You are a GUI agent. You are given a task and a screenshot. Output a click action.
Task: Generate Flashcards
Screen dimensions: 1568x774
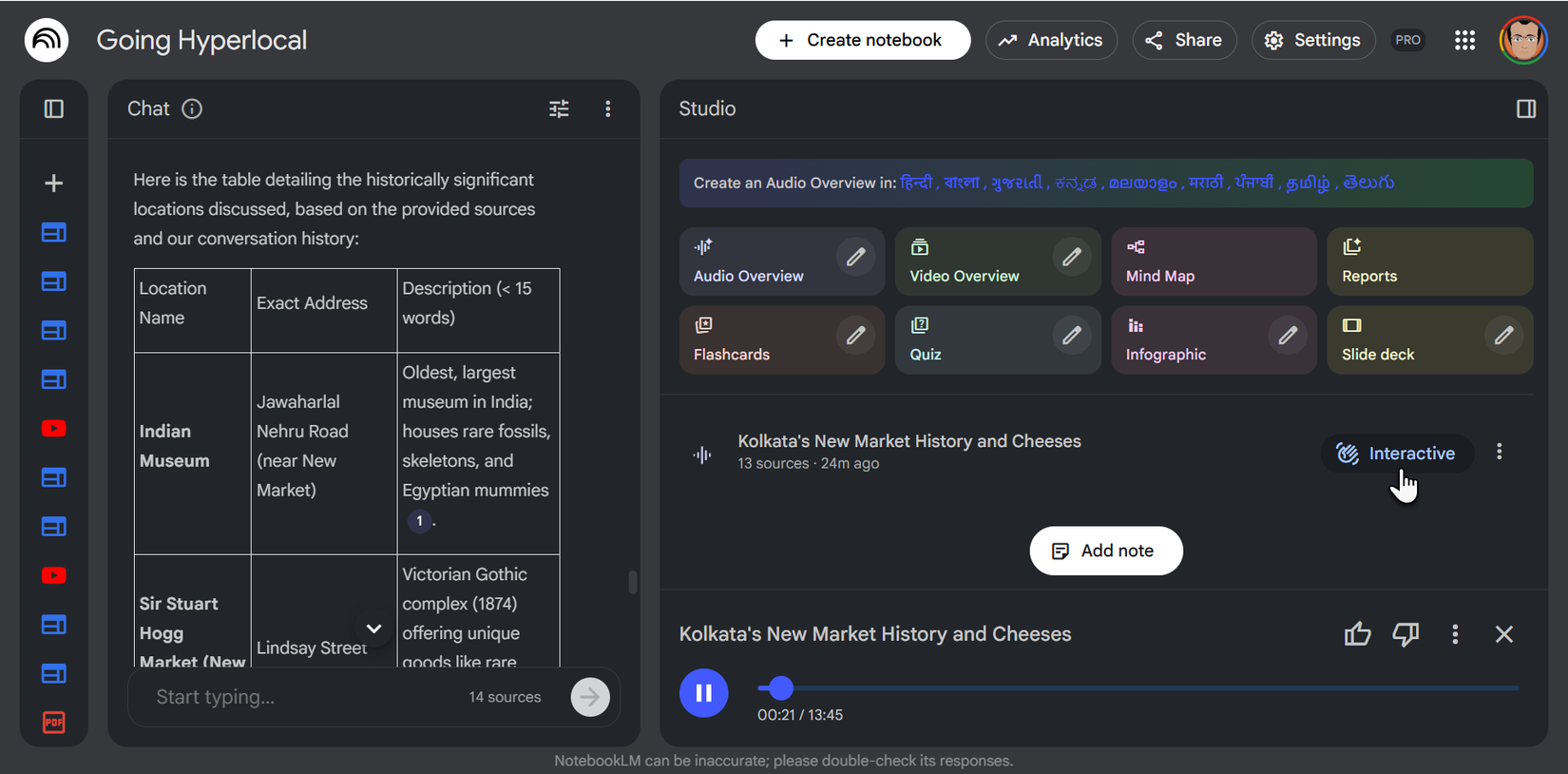(782, 339)
